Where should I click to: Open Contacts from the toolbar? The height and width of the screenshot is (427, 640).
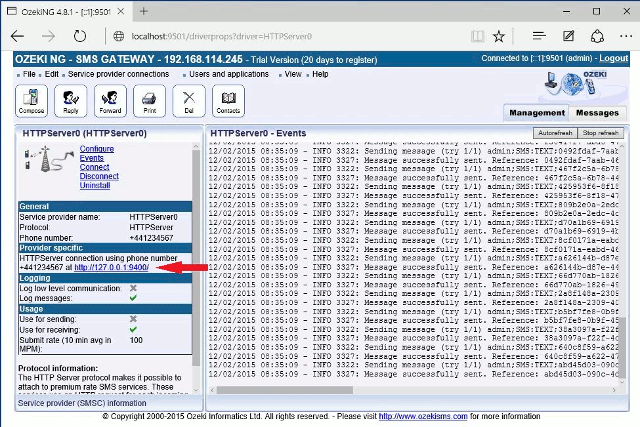point(228,101)
